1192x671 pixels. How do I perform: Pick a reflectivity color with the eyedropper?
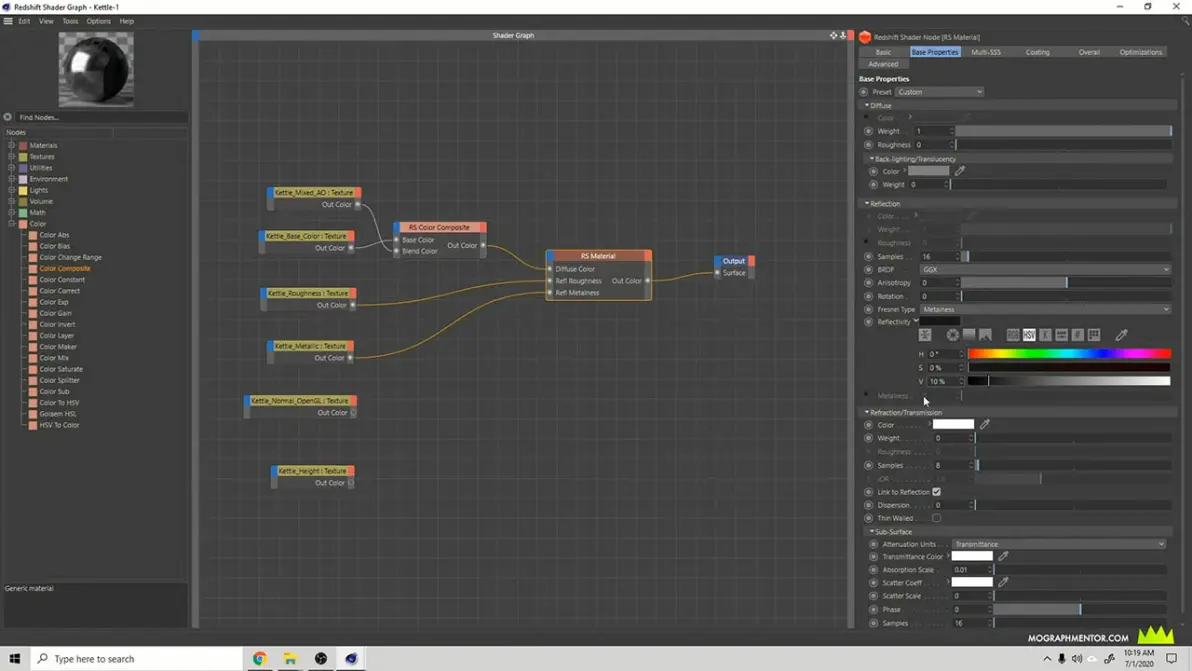1121,335
